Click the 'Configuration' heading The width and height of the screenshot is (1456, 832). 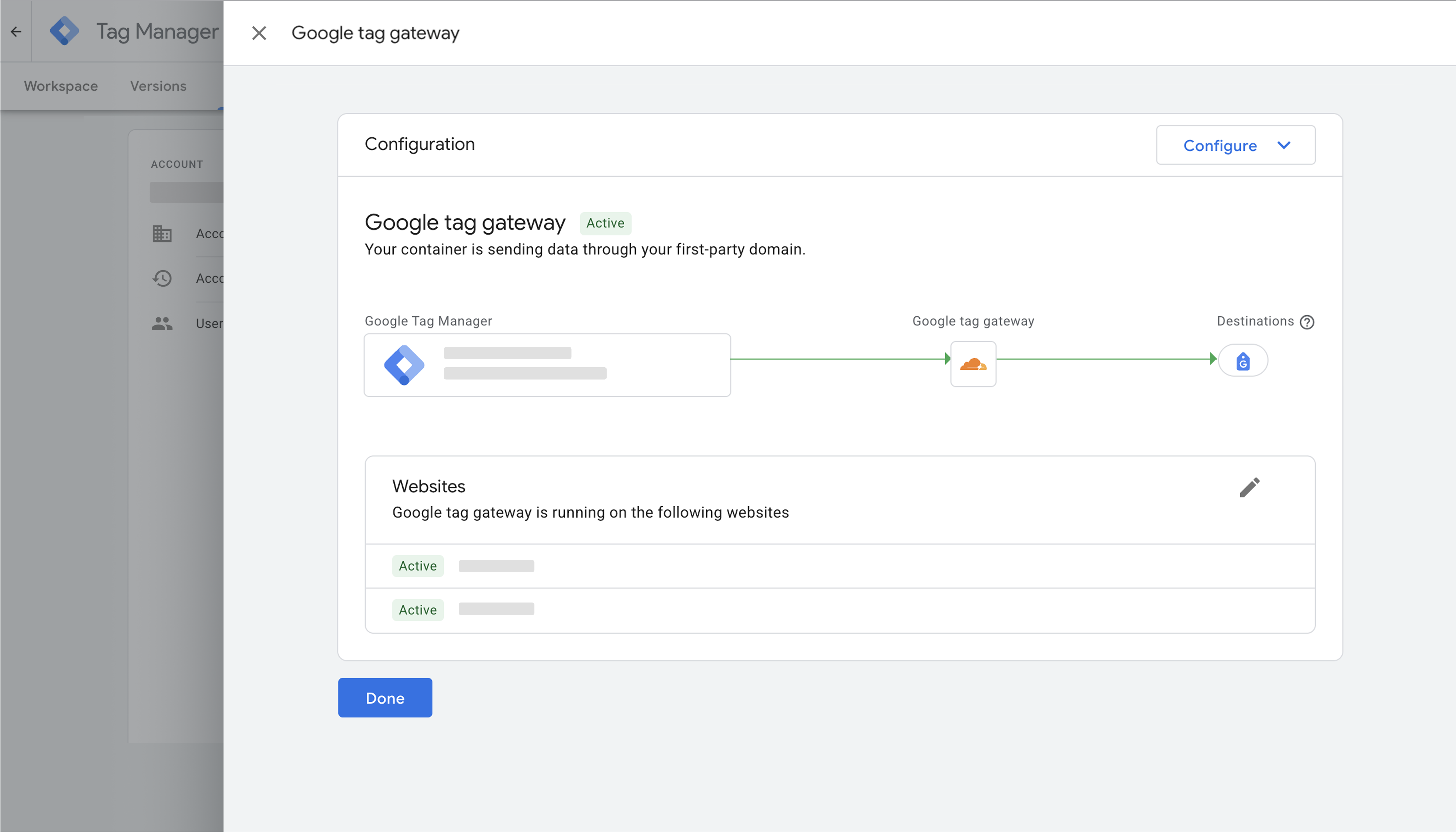pyautogui.click(x=420, y=144)
